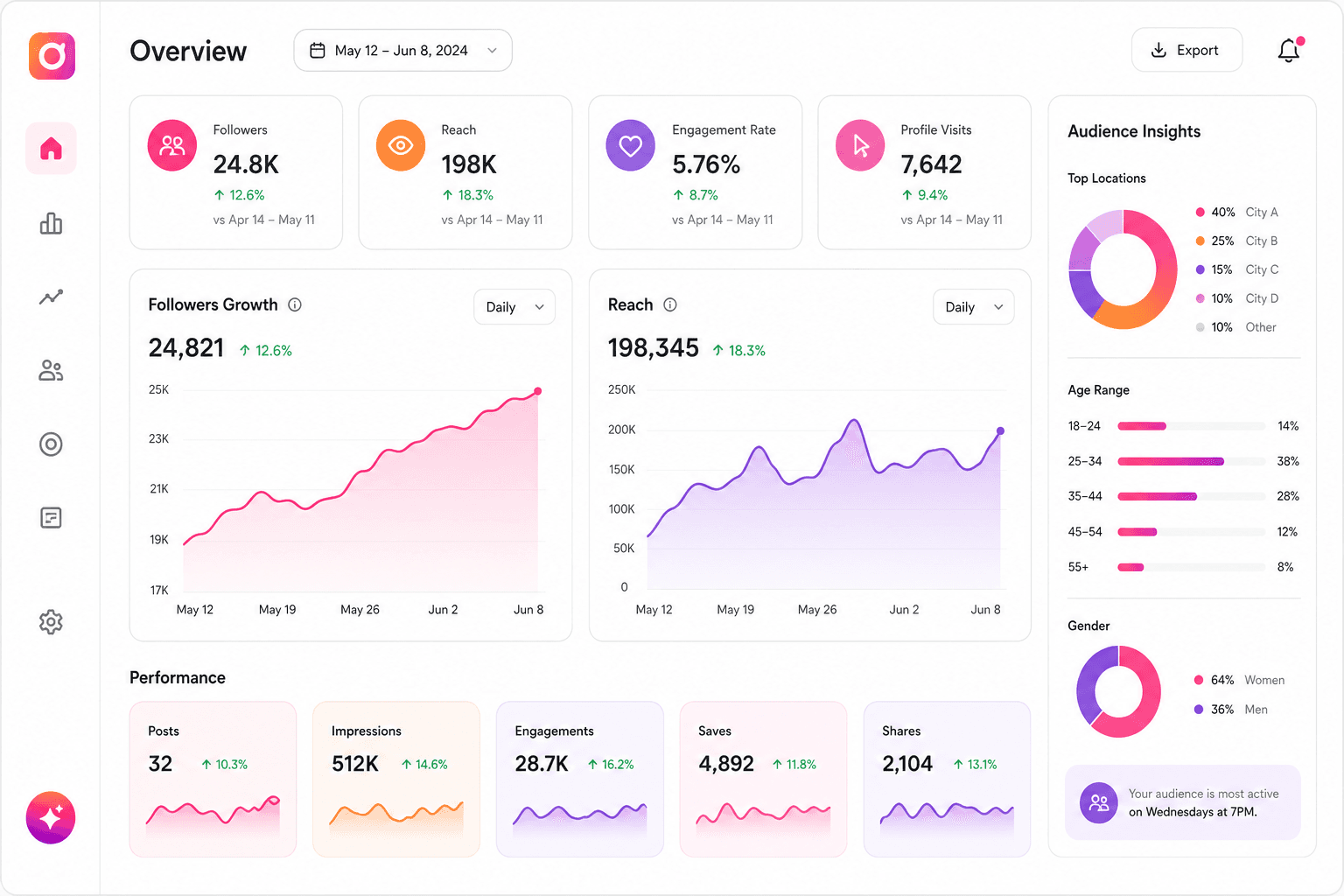This screenshot has height=896, width=1344.
Task: Click the City D legend color dot
Action: [x=1200, y=299]
